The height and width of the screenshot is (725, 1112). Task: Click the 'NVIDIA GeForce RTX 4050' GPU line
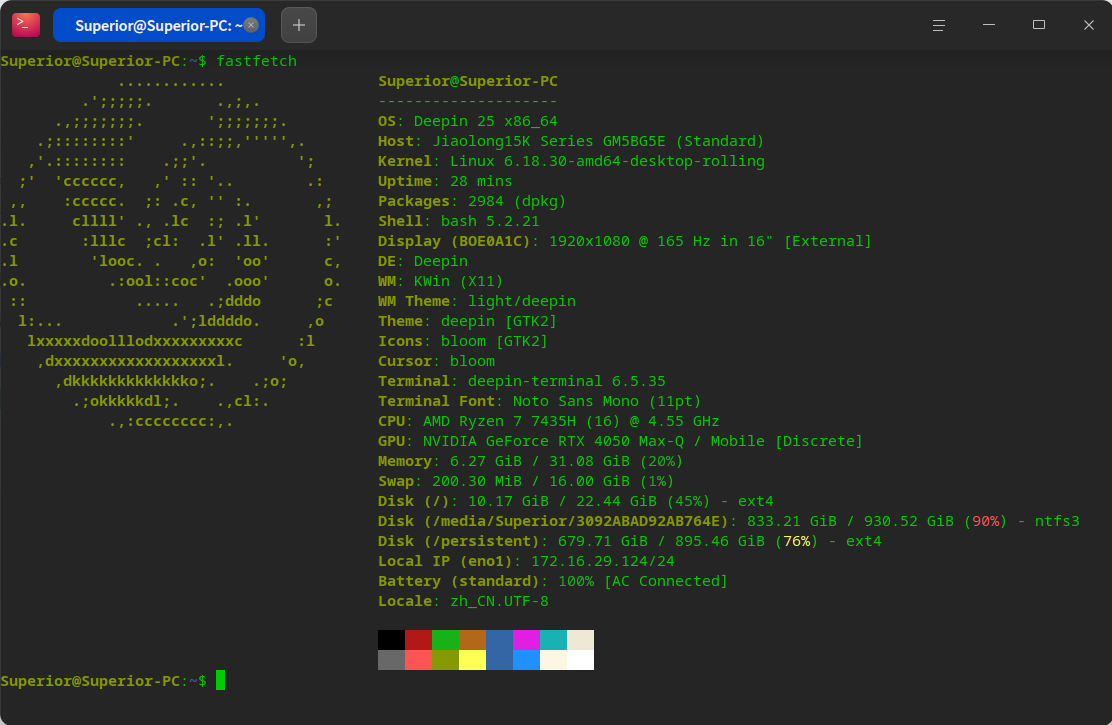click(621, 441)
